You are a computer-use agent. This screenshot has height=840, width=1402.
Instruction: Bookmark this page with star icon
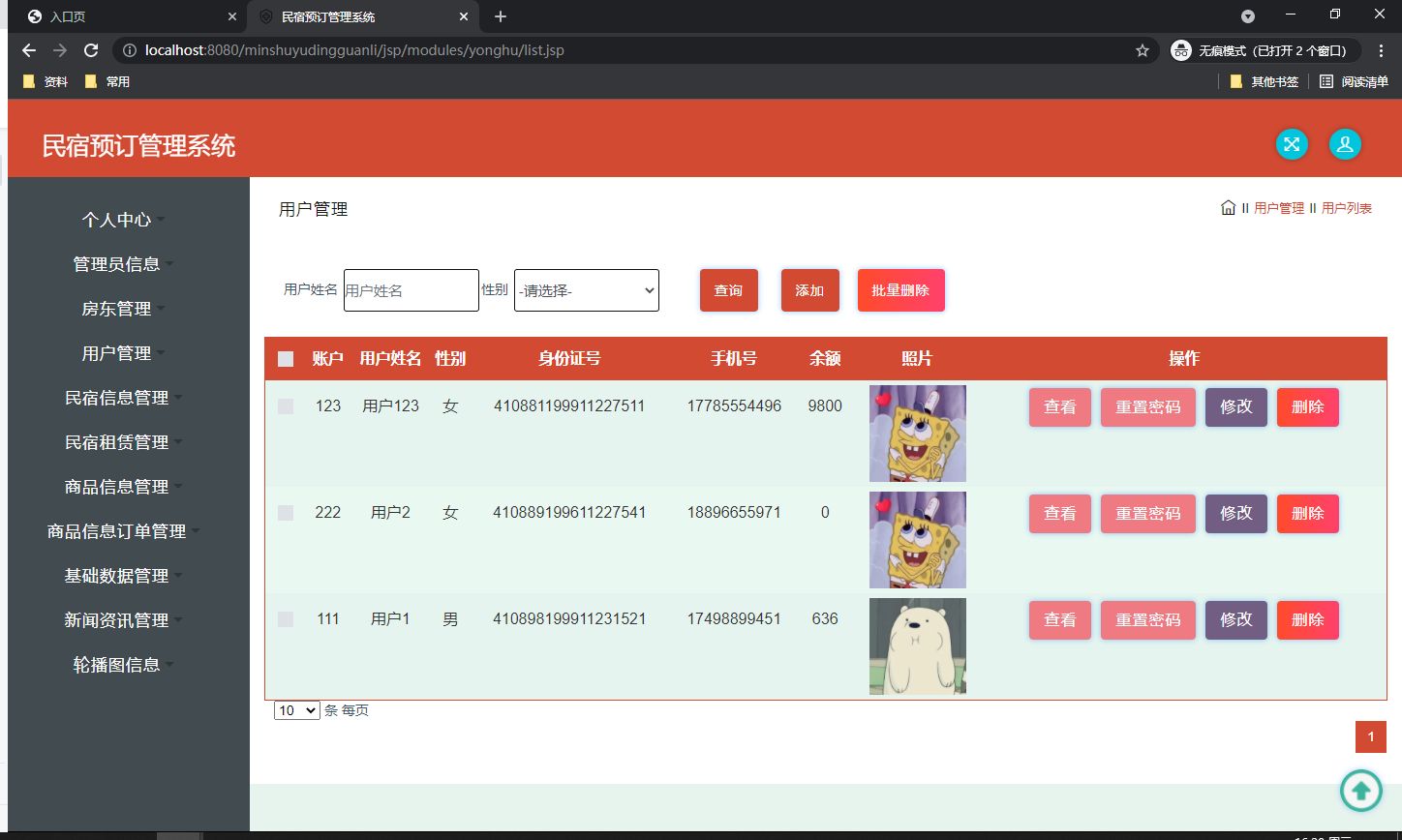tap(1143, 50)
